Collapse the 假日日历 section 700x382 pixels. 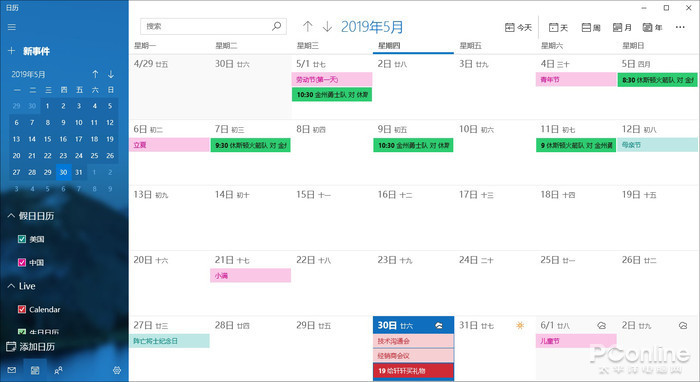11,216
